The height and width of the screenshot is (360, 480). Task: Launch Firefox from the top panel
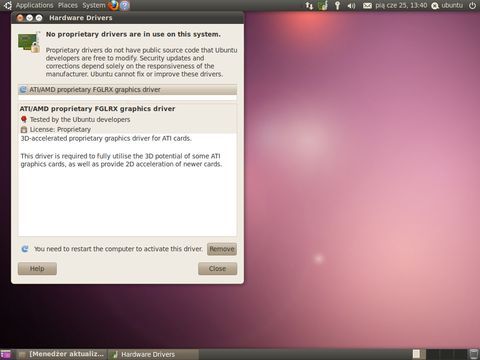click(113, 5)
